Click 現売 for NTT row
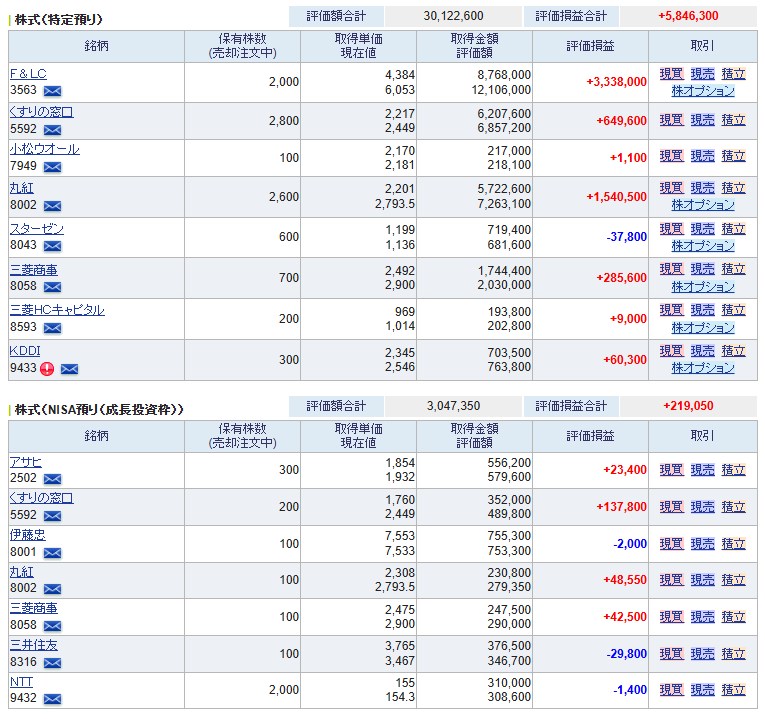This screenshot has height=719, width=765. pos(703,690)
